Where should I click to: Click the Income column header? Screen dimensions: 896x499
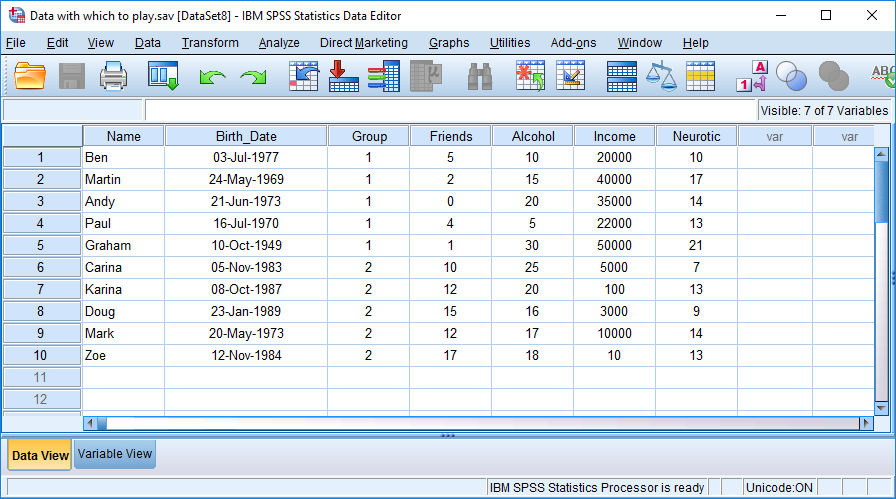point(614,136)
